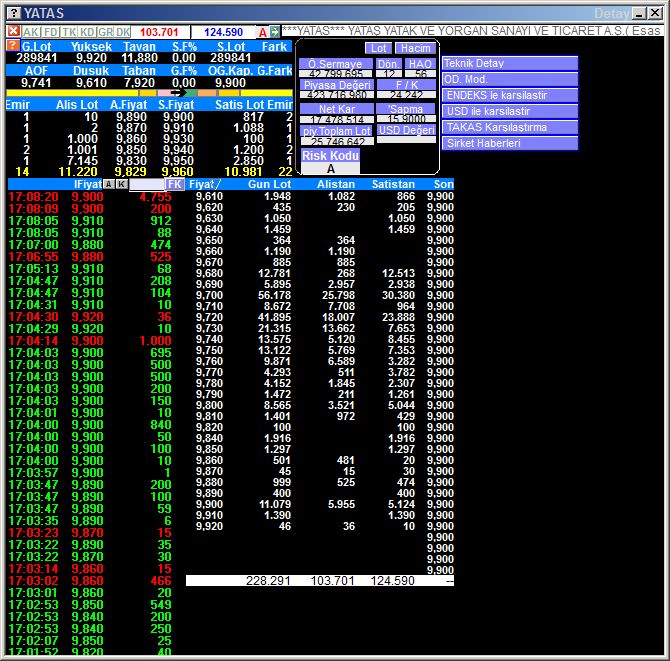Click the 7.145 Alis Lot order

[x=82, y=161]
